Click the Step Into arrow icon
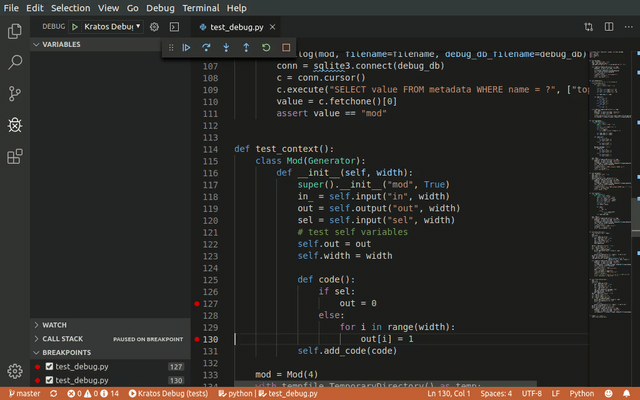 (226, 47)
